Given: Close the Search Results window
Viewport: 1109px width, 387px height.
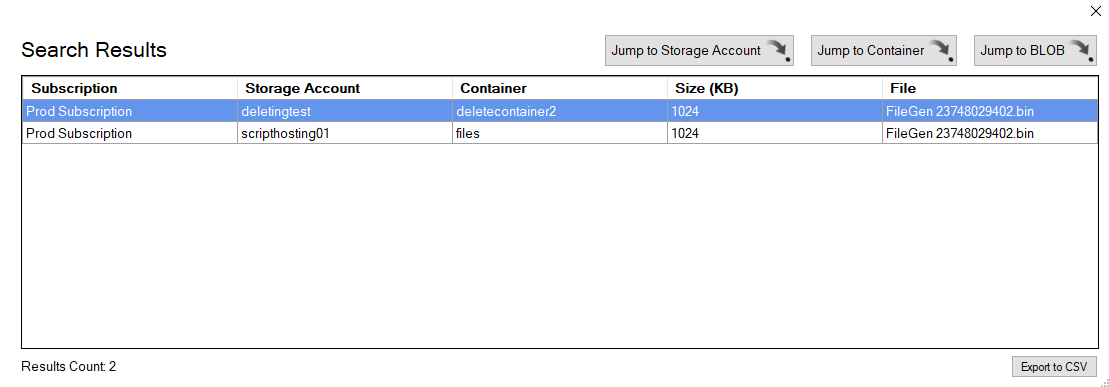Looking at the screenshot, I should (1096, 11).
